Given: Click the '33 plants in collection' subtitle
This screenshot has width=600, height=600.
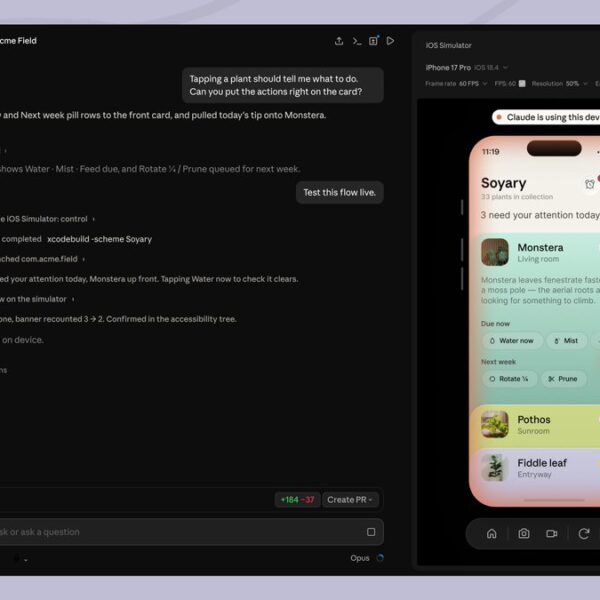Looking at the screenshot, I should (517, 197).
